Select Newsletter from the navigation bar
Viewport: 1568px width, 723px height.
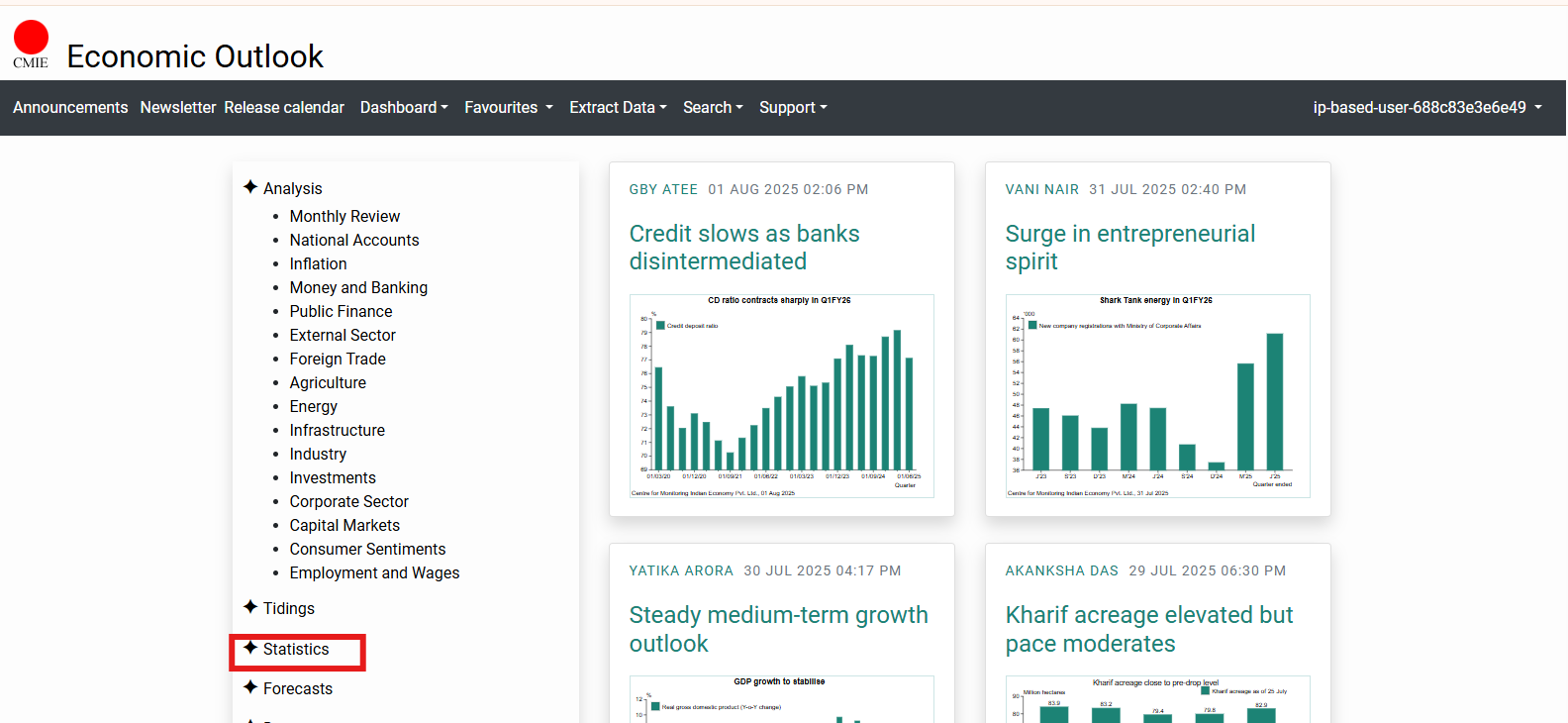178,107
